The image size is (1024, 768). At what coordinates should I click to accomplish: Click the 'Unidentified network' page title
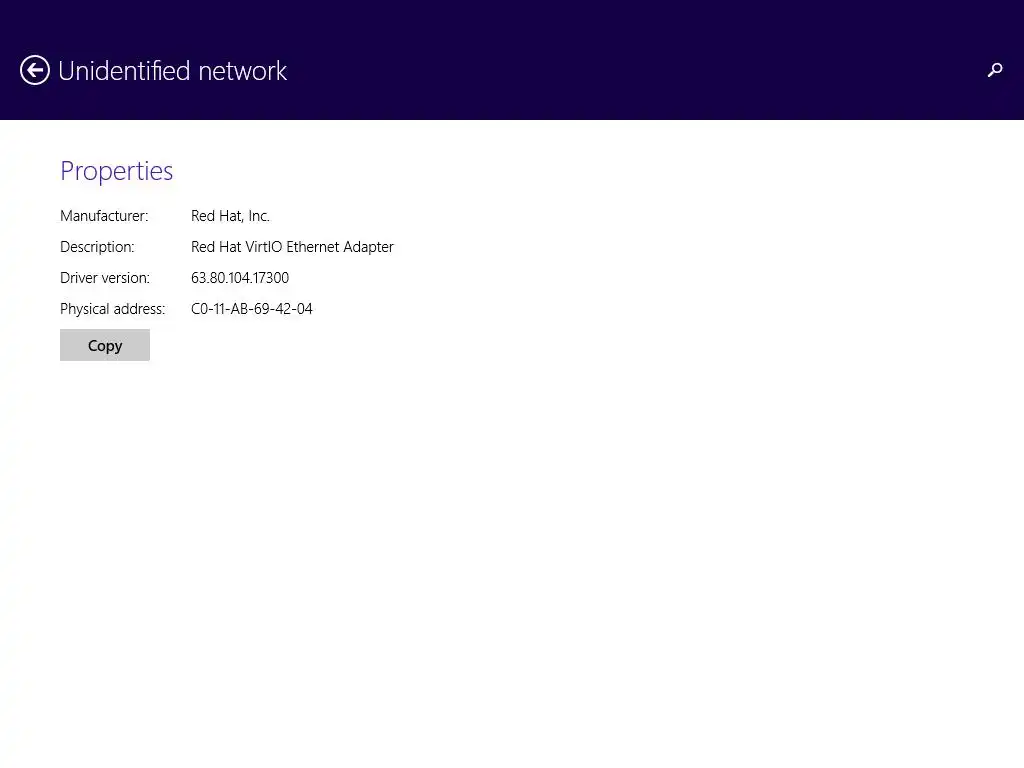pos(172,71)
